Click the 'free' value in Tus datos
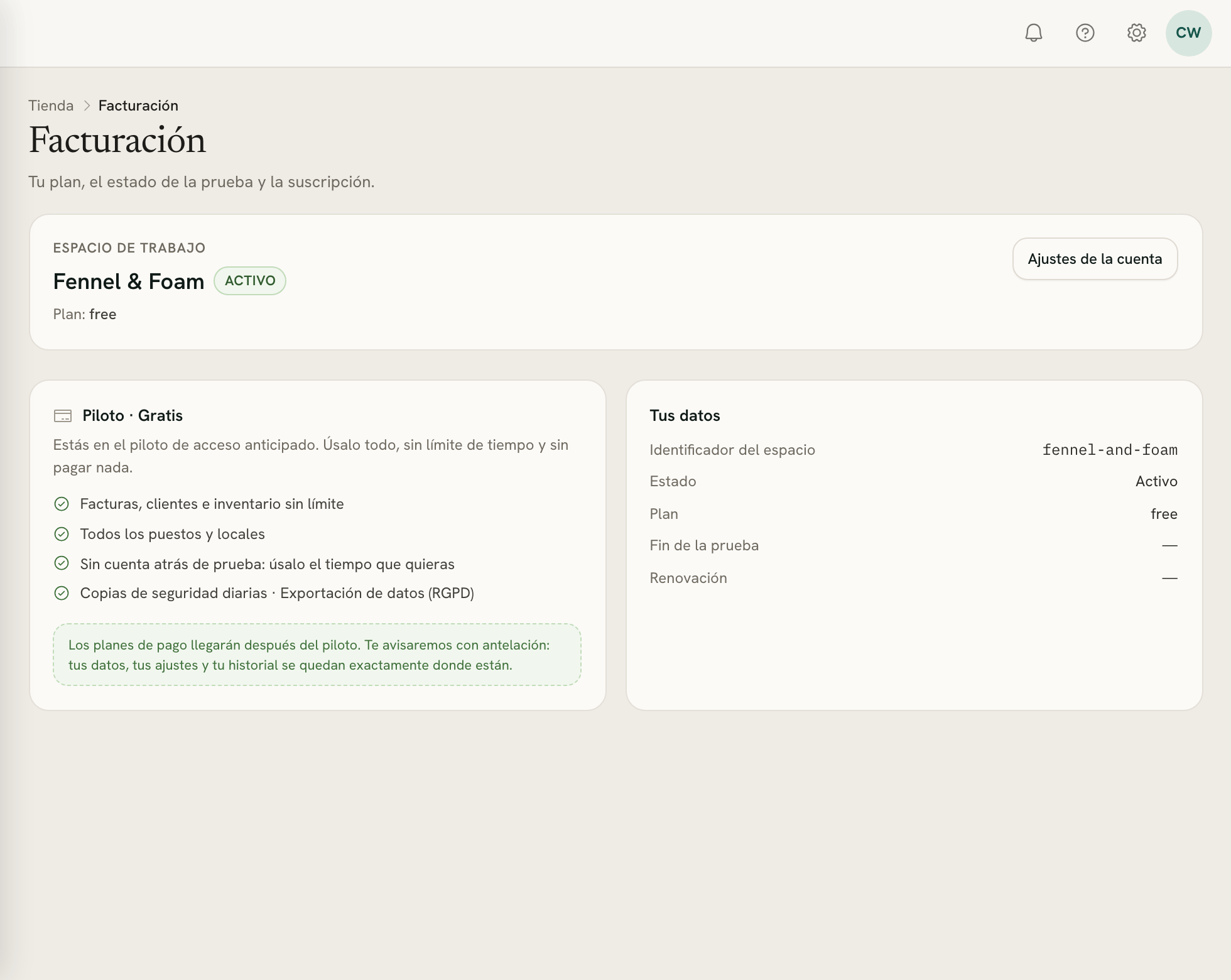1231x980 pixels. pyautogui.click(x=1164, y=514)
